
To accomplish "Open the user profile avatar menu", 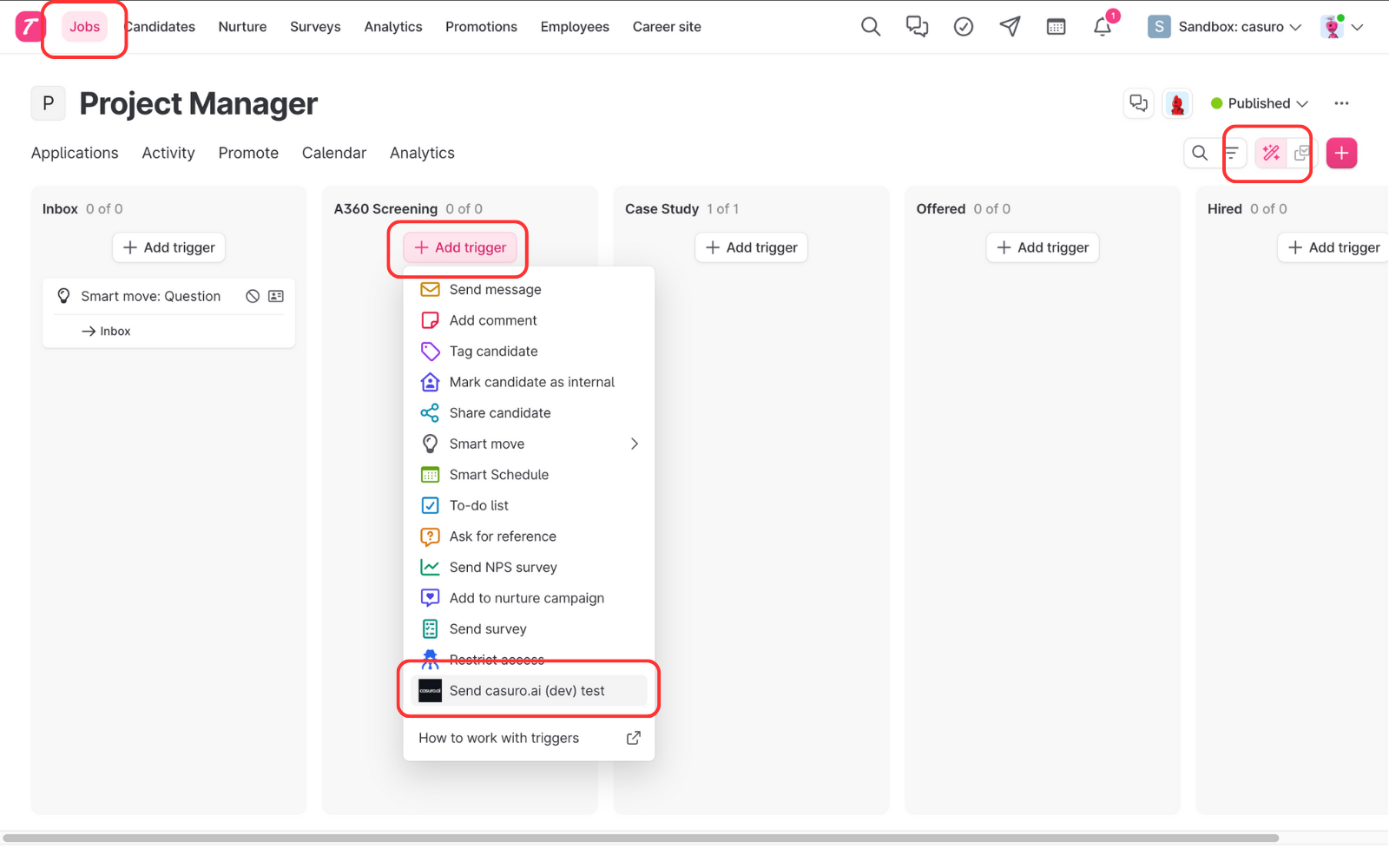I will (x=1341, y=27).
